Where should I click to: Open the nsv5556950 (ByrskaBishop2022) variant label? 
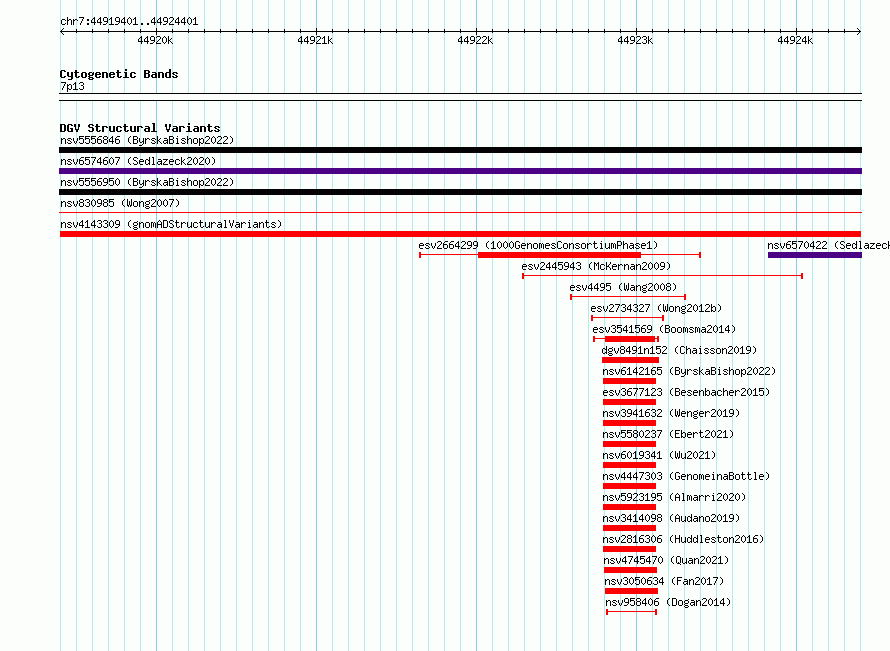coord(147,182)
